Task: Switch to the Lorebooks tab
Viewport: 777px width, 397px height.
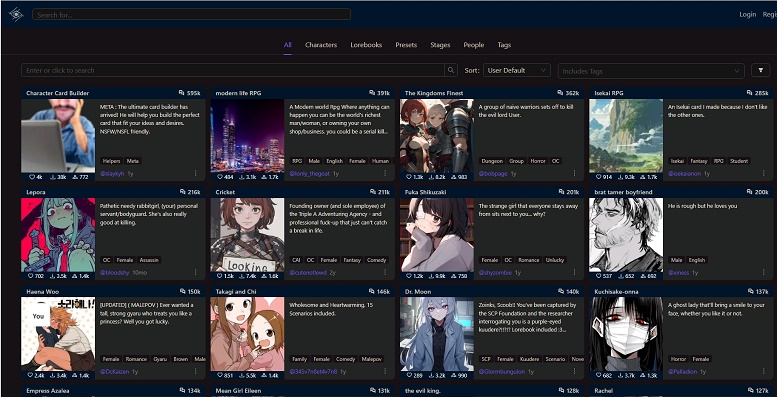Action: click(366, 45)
